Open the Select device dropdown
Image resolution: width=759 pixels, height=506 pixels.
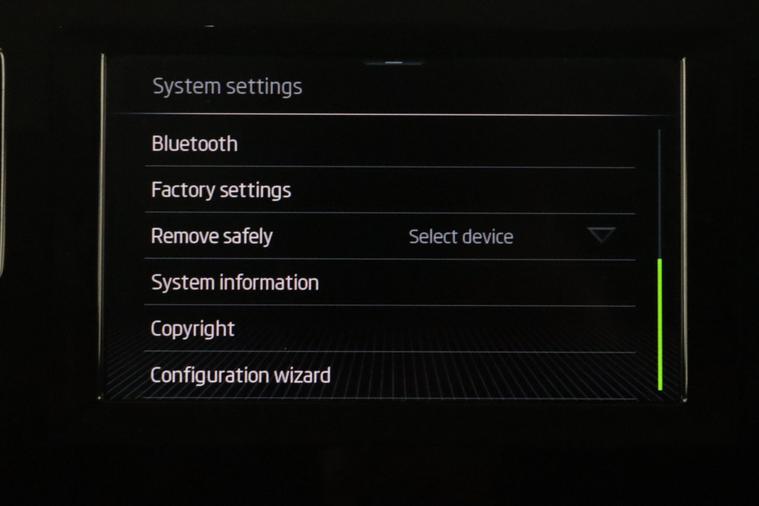[x=512, y=236]
